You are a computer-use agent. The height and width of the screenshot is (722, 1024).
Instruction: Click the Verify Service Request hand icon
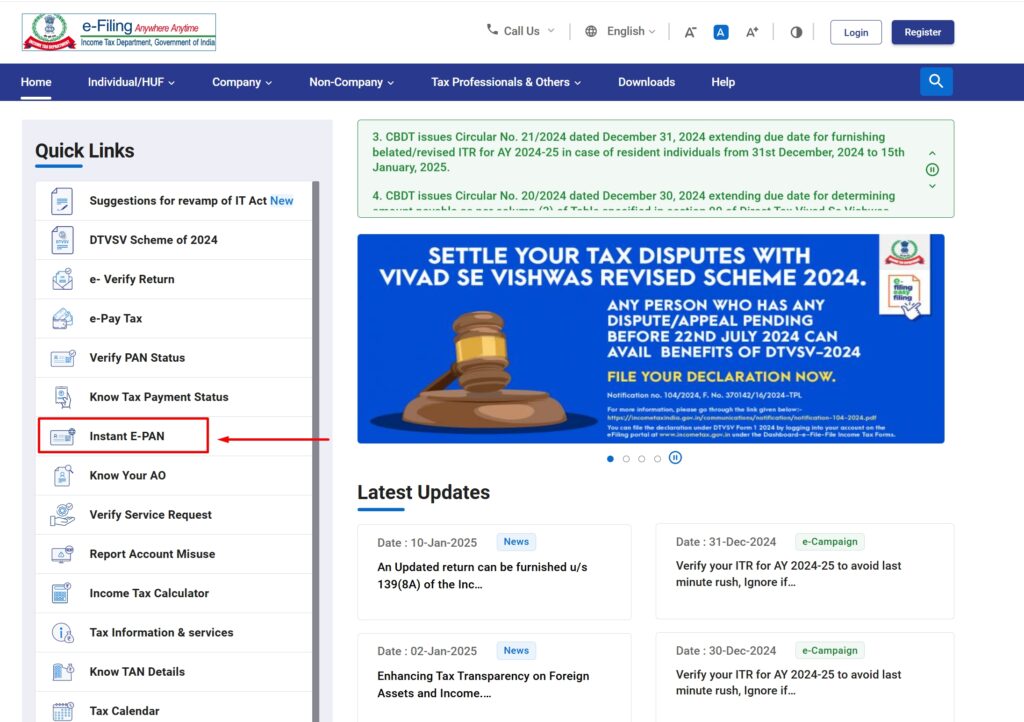point(61,514)
